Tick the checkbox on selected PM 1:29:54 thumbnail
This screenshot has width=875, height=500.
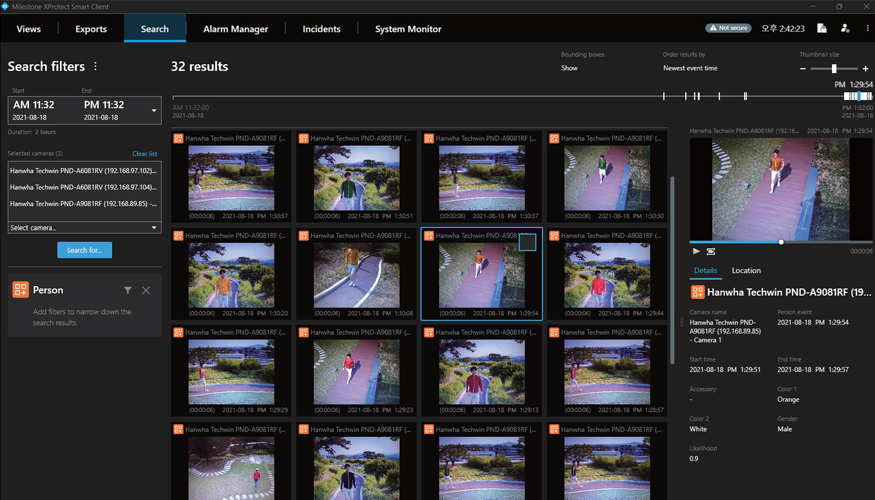coord(527,242)
